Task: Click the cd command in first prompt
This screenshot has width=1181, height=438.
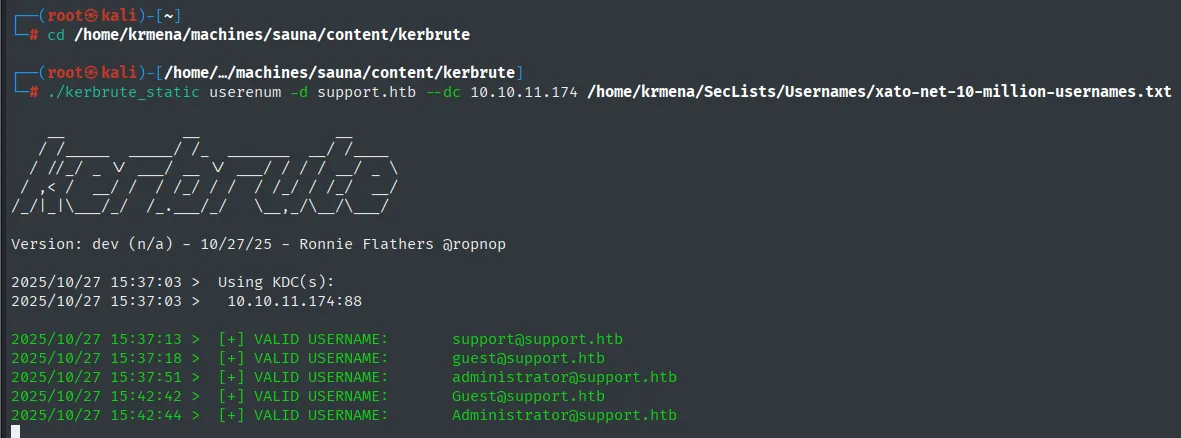Action: click(56, 35)
